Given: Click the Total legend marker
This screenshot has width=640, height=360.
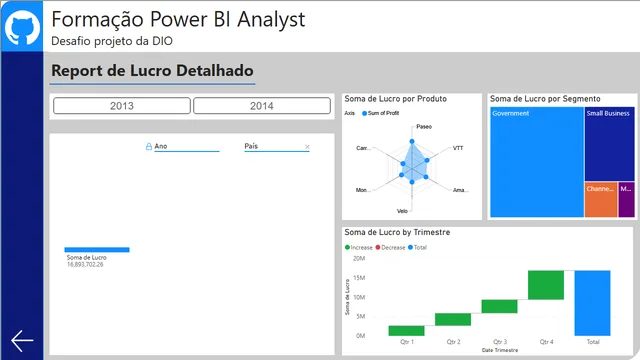Looking at the screenshot, I should (410, 247).
